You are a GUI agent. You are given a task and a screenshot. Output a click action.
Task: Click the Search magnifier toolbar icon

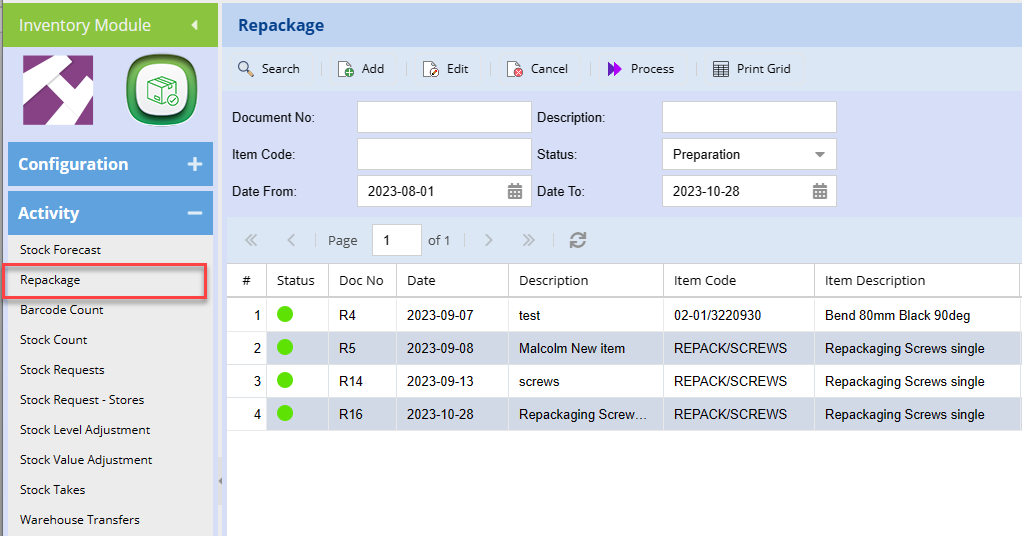(x=246, y=69)
